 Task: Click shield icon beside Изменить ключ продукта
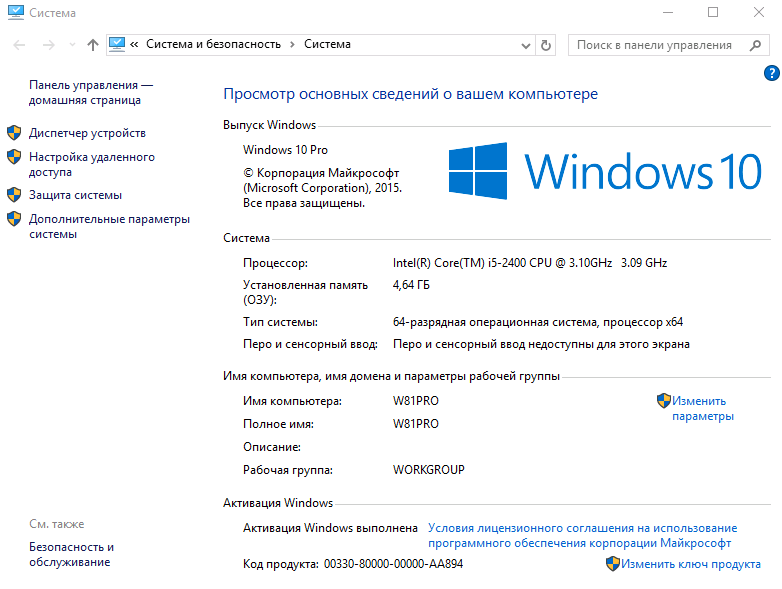[613, 564]
